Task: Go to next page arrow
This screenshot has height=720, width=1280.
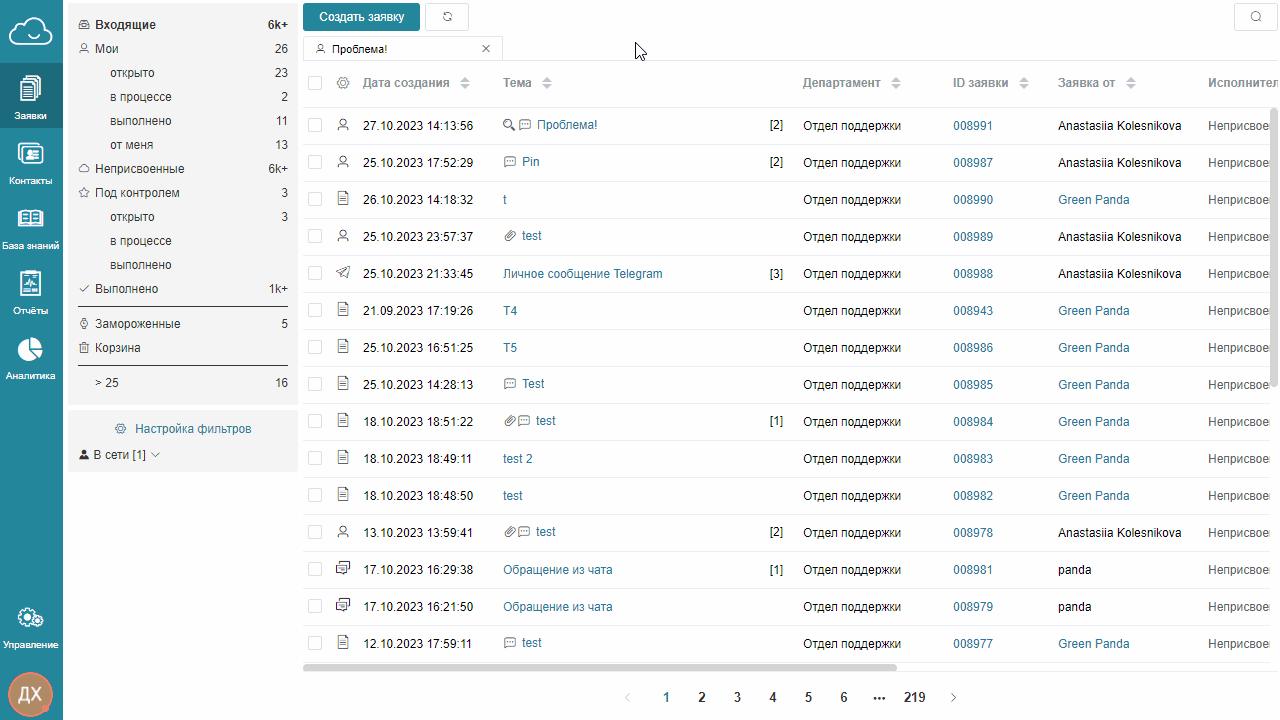Action: [x=953, y=698]
